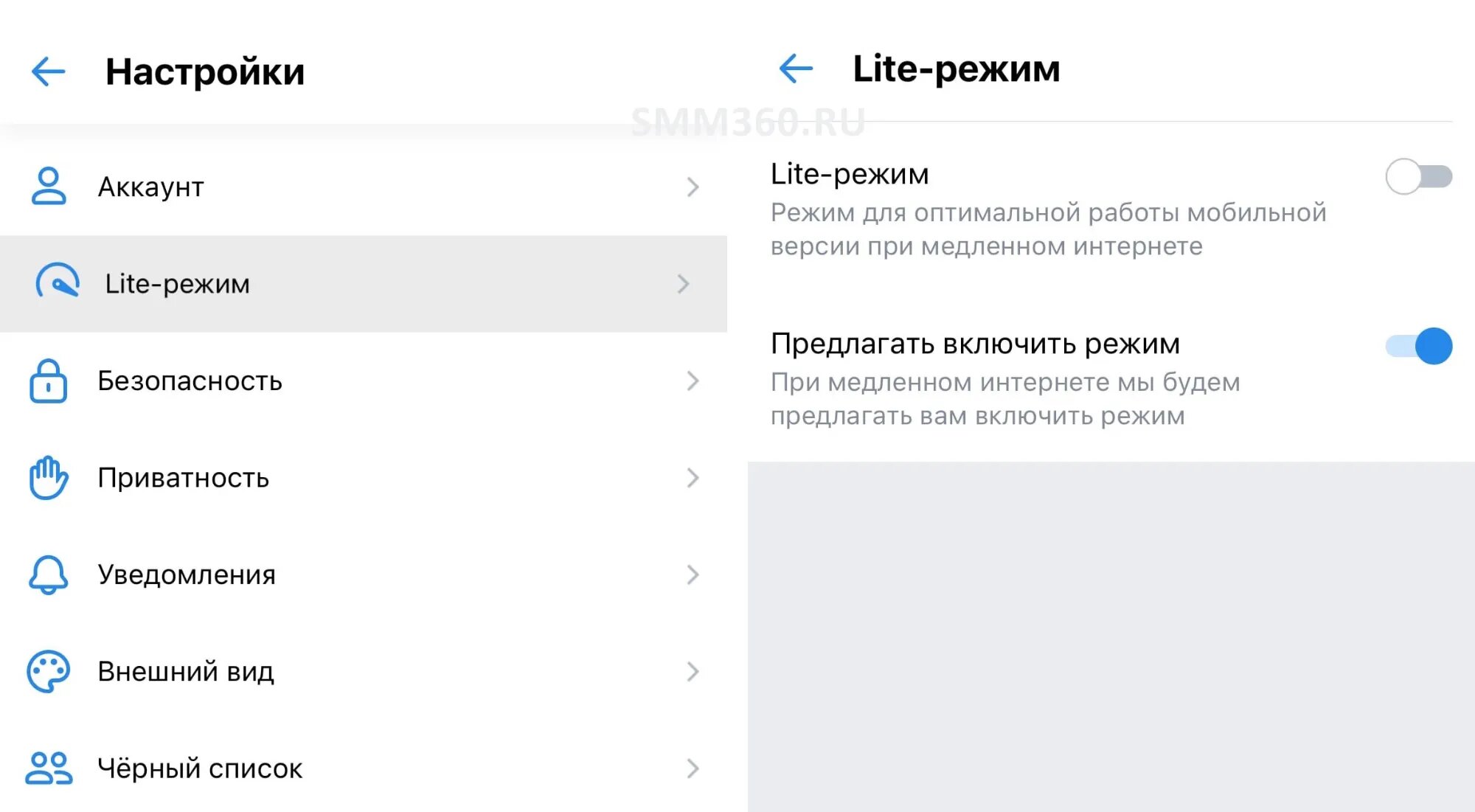Select the highlighted Lite-режим menu row

[364, 284]
